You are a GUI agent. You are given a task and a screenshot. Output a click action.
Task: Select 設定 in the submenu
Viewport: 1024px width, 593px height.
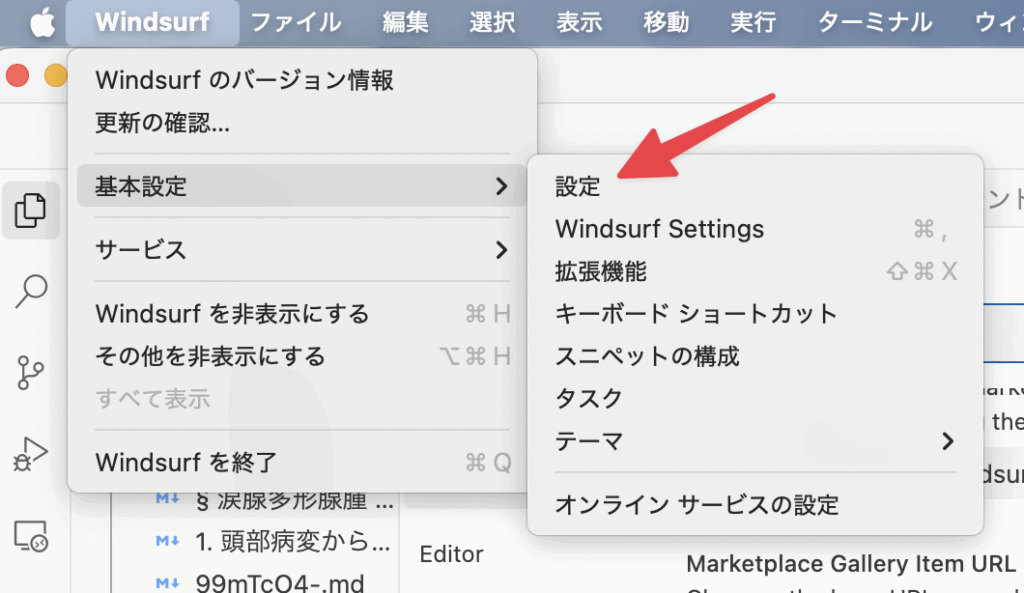click(755, 187)
